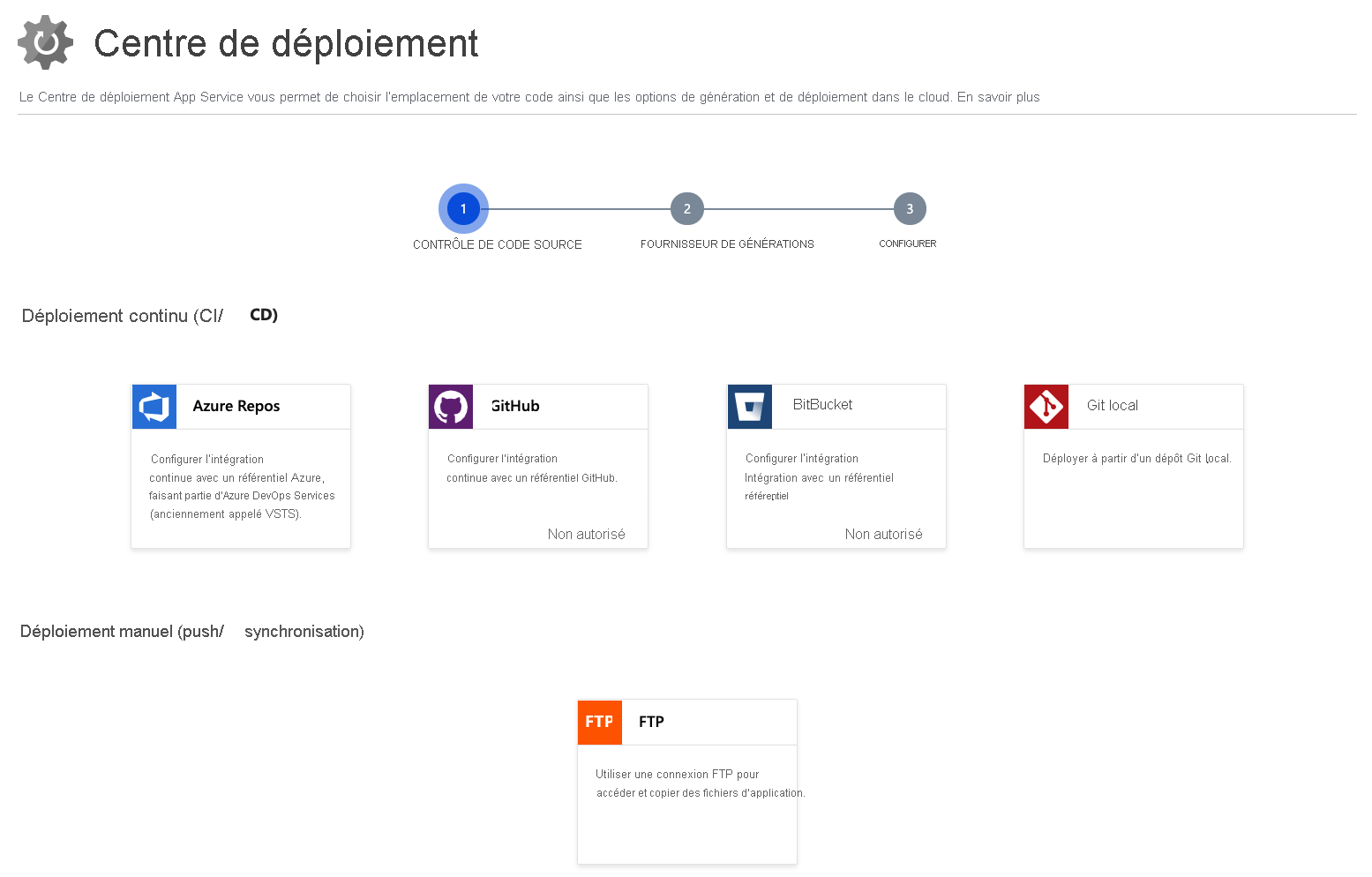Click Non autorisé on the BitBucket card
Image resolution: width=1372 pixels, height=877 pixels.
coord(883,534)
